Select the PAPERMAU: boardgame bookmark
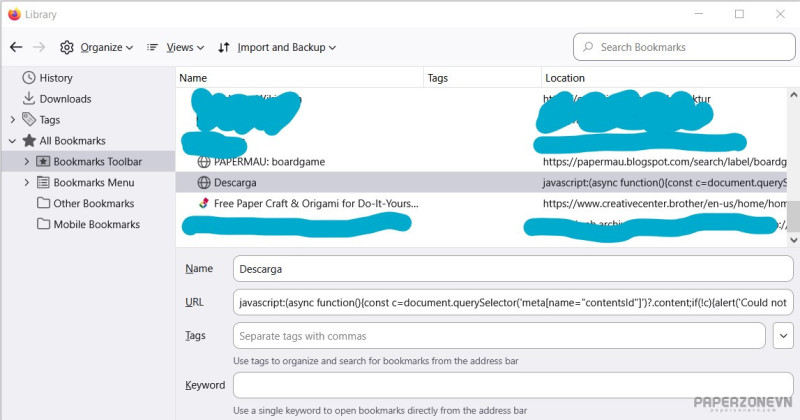Image resolution: width=800 pixels, height=420 pixels. click(268, 162)
